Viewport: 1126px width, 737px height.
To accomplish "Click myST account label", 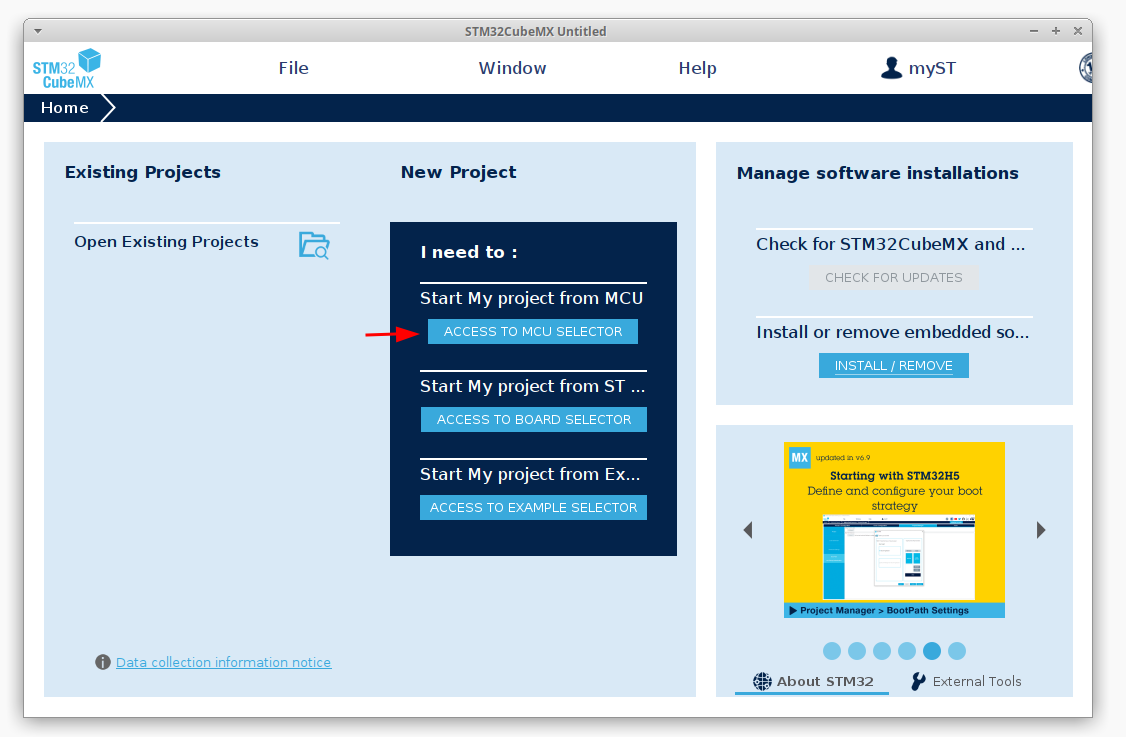I will 932,68.
